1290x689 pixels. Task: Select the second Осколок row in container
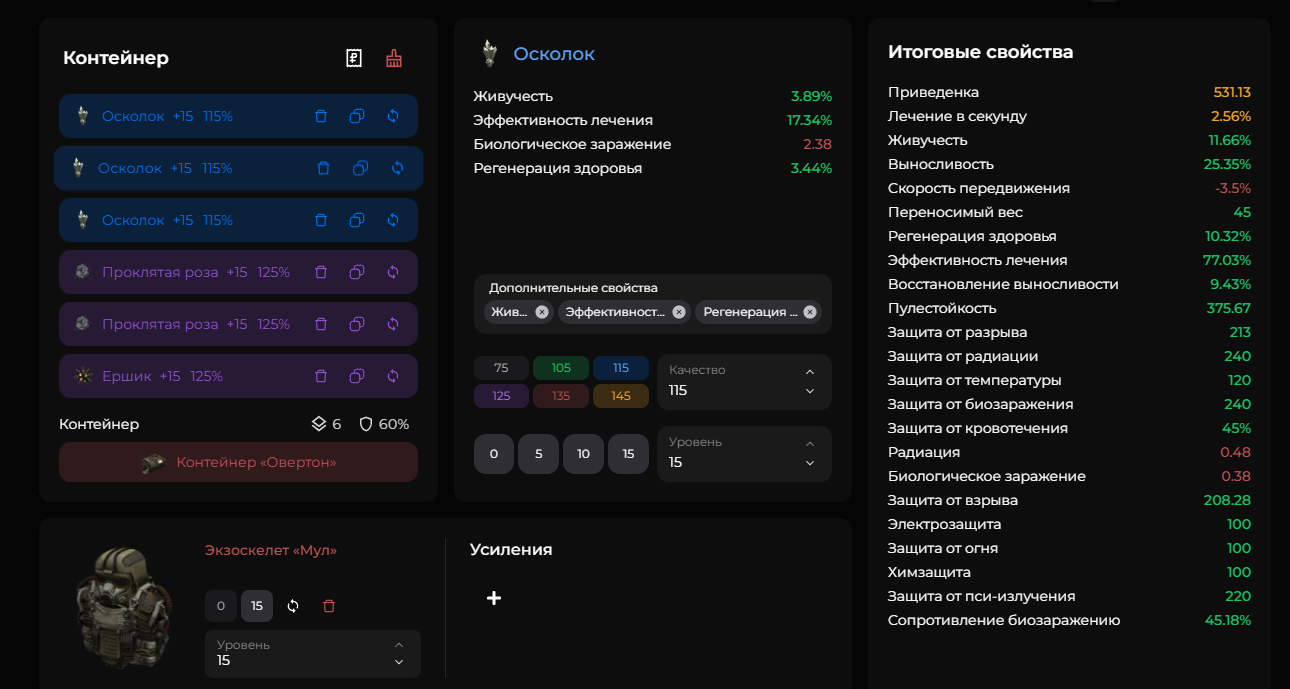click(238, 168)
